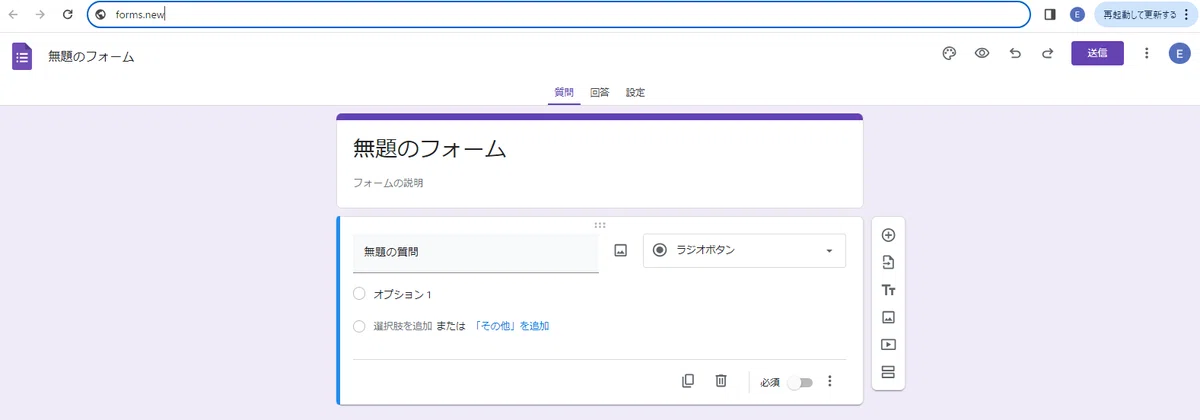
Task: Click the browser forward arrow
Action: coord(40,15)
